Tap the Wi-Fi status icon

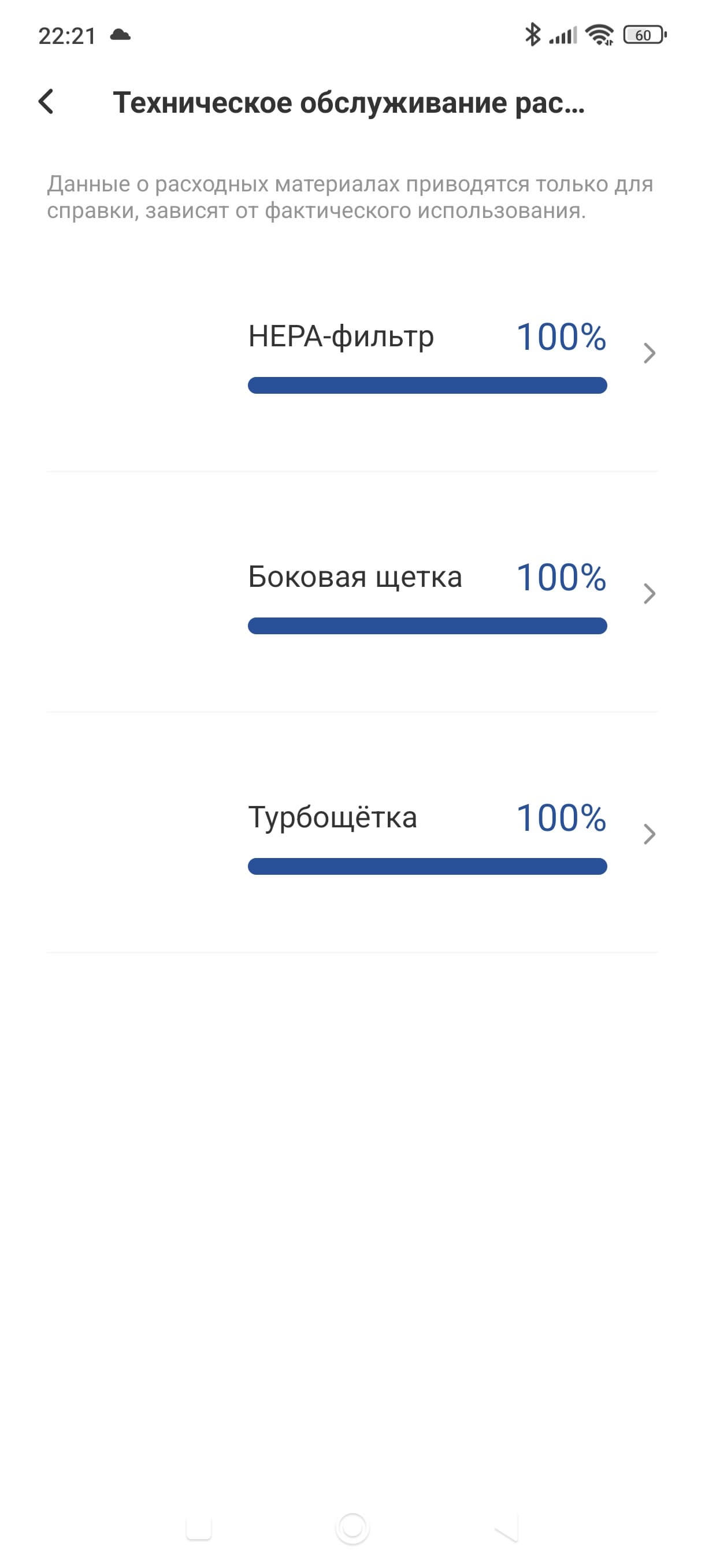pos(599,35)
